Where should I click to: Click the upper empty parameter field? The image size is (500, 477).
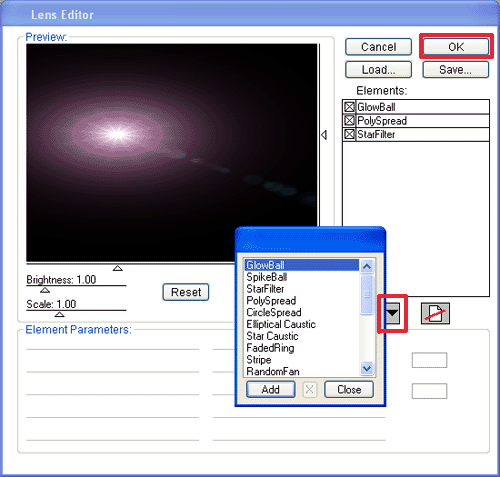429,360
